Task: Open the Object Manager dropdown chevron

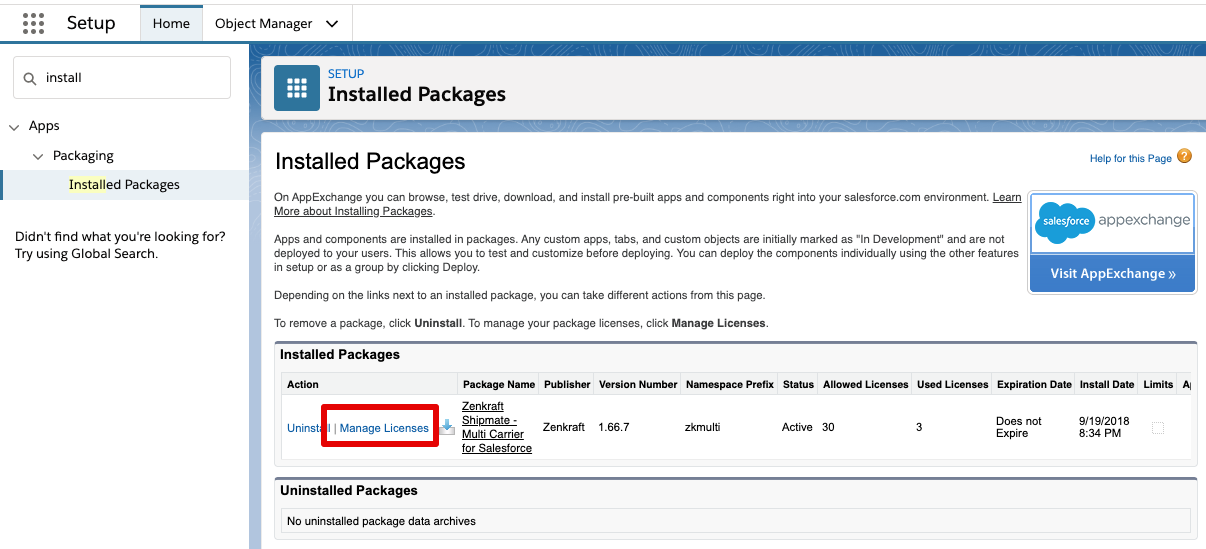Action: [332, 23]
